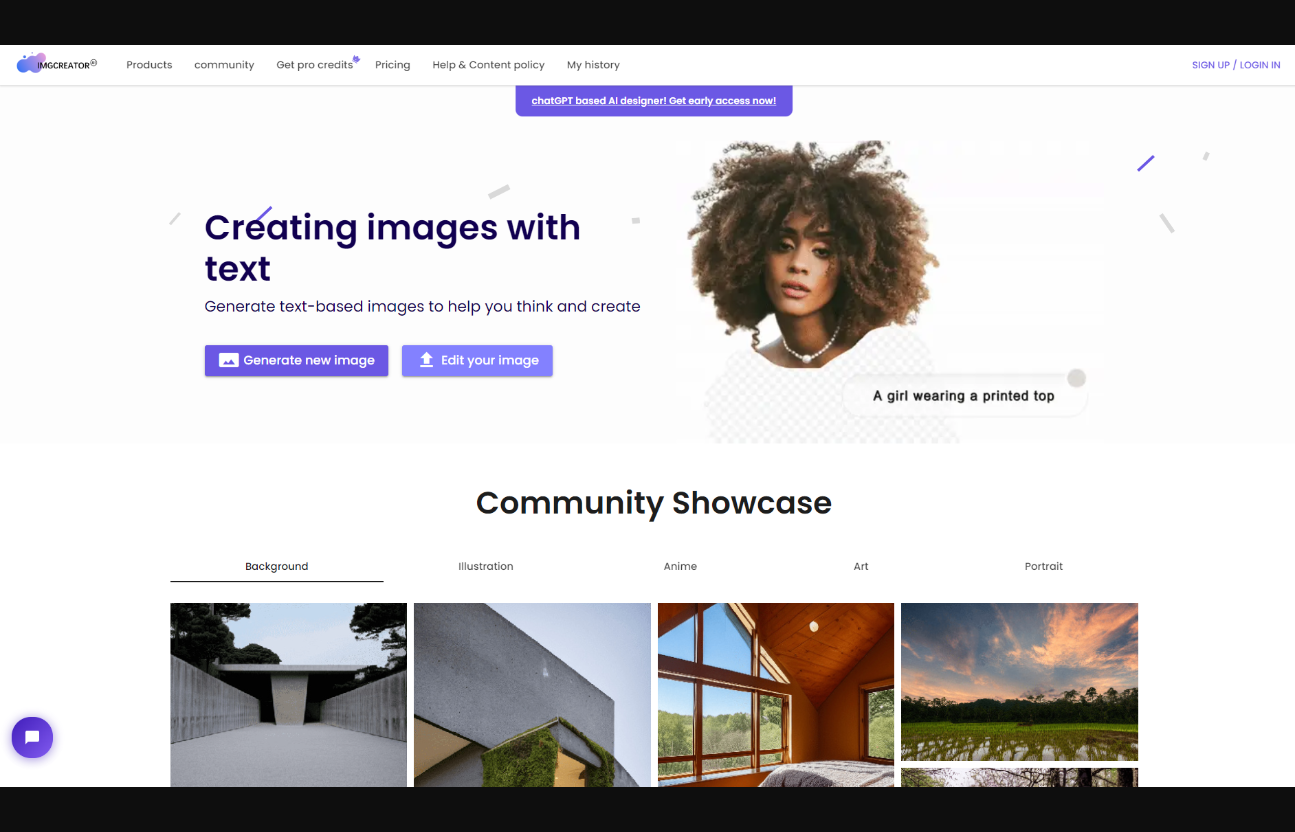Screen dimensions: 1295x832
Task: Switch to the Anime tab
Action: pos(680,567)
